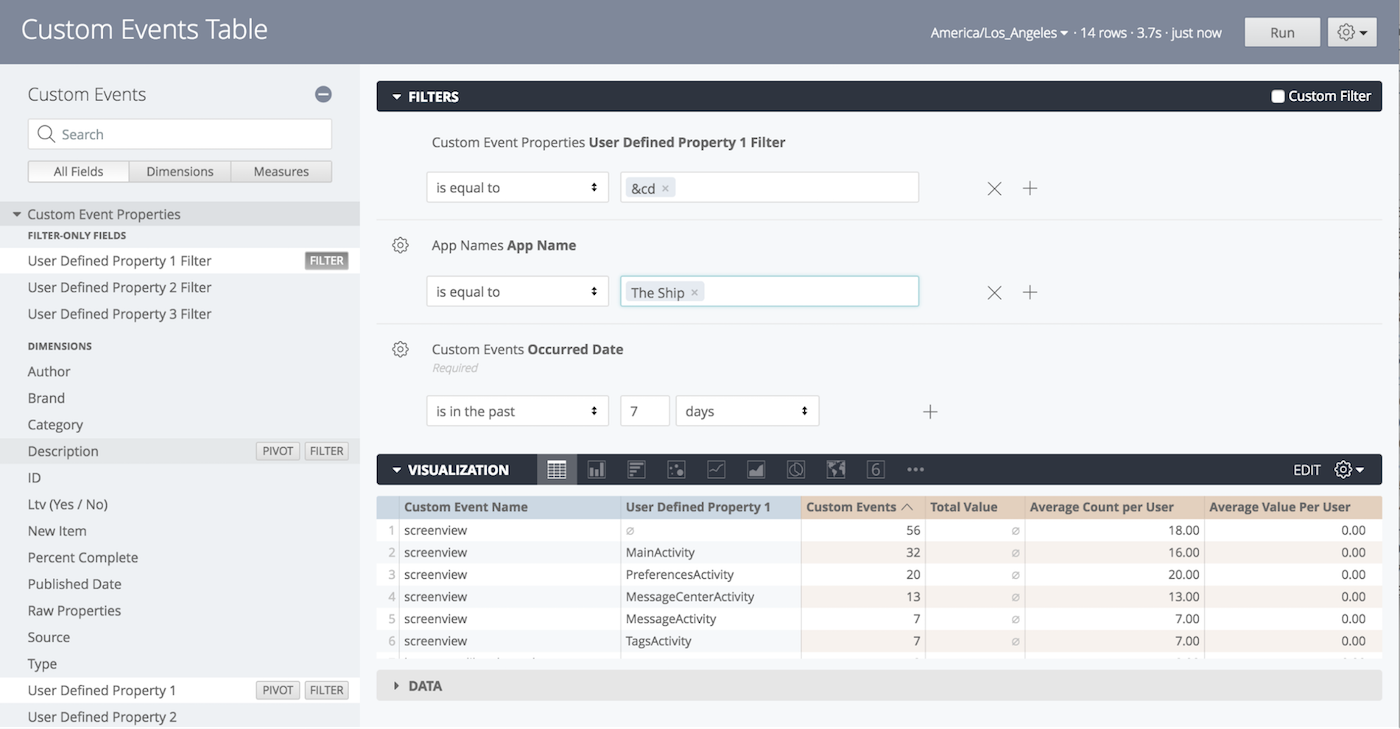Switch to line chart visualization
Image resolution: width=1400 pixels, height=729 pixels.
point(716,469)
